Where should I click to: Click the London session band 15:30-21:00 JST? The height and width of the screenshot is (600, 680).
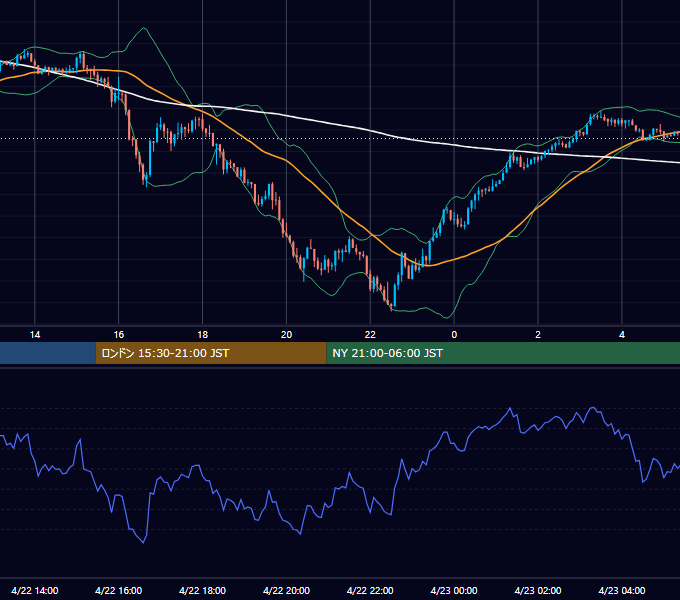(x=211, y=353)
